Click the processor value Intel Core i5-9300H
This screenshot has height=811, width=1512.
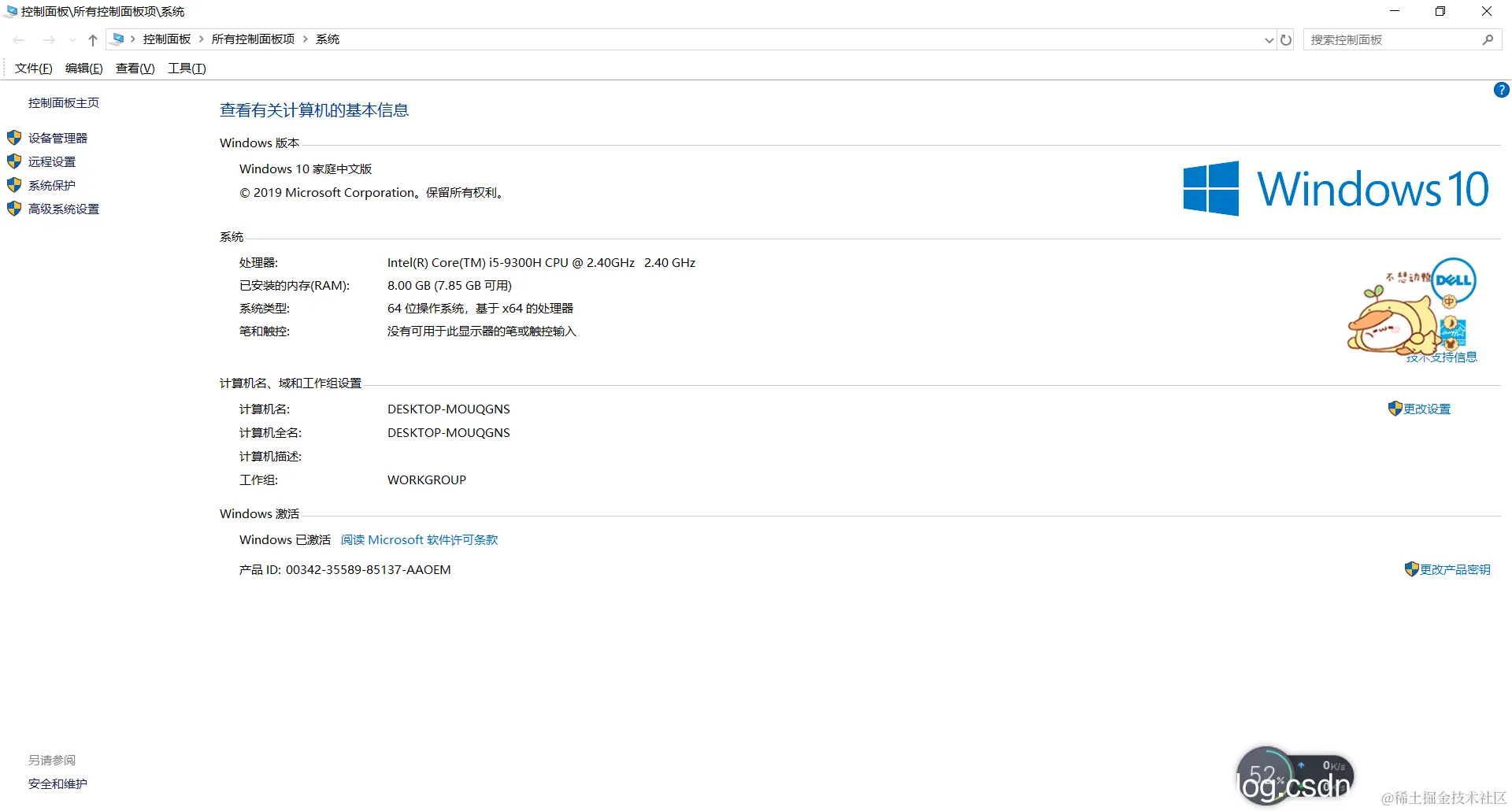coord(541,263)
